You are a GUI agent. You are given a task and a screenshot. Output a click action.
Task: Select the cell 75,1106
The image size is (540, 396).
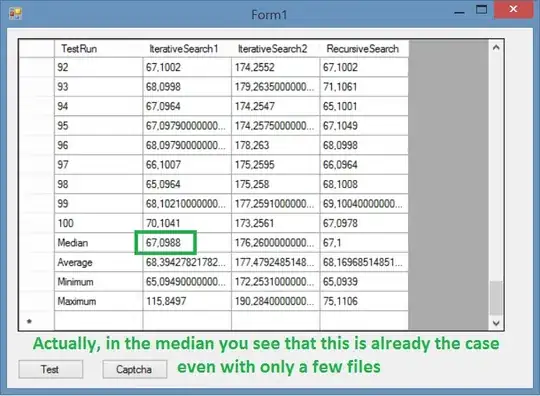[364, 301]
